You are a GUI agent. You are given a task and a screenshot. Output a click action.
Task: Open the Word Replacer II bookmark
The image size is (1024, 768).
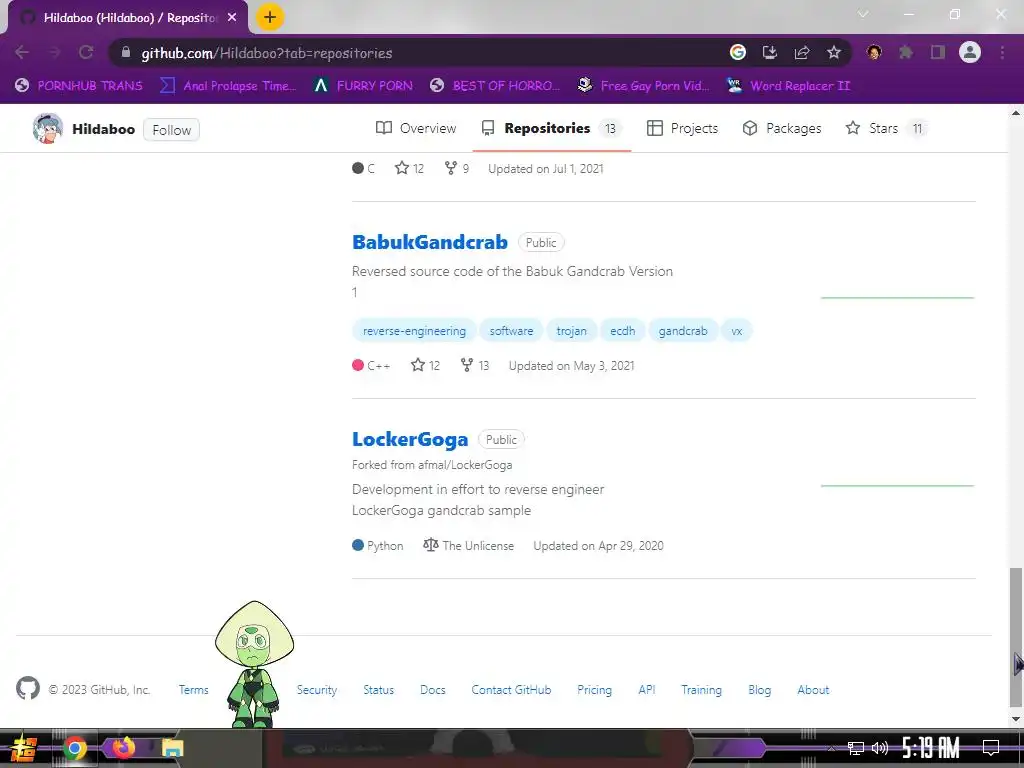point(789,86)
